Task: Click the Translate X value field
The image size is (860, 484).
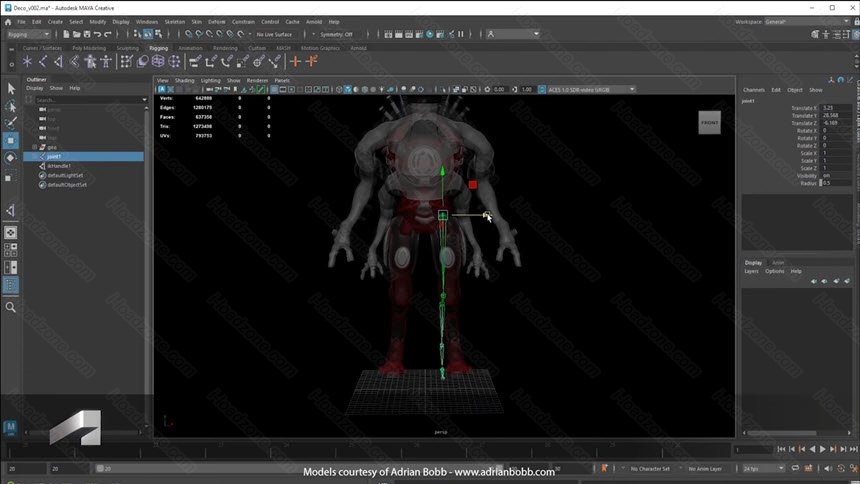Action: 836,108
